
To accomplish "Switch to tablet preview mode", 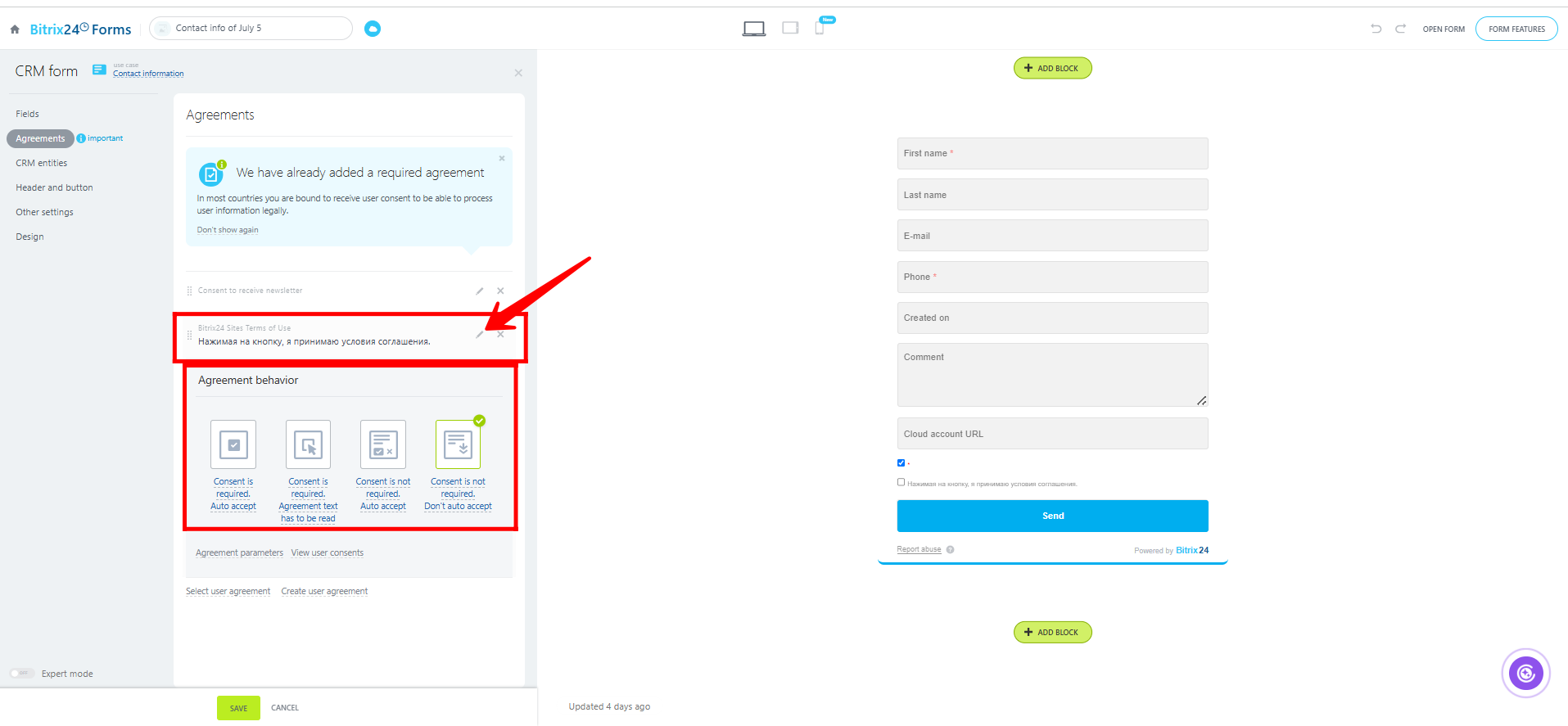I will pyautogui.click(x=790, y=28).
